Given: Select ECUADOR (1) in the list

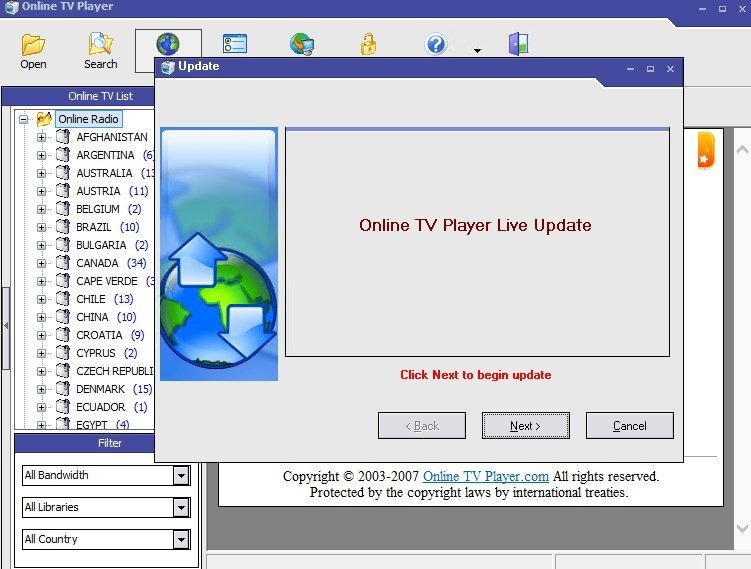Looking at the screenshot, I should (x=112, y=407).
